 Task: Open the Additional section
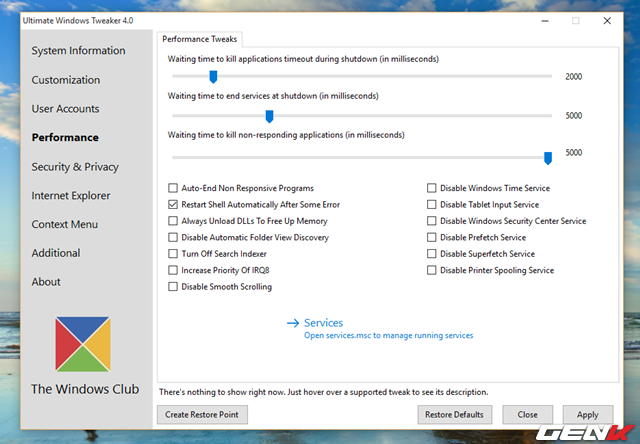[56, 253]
